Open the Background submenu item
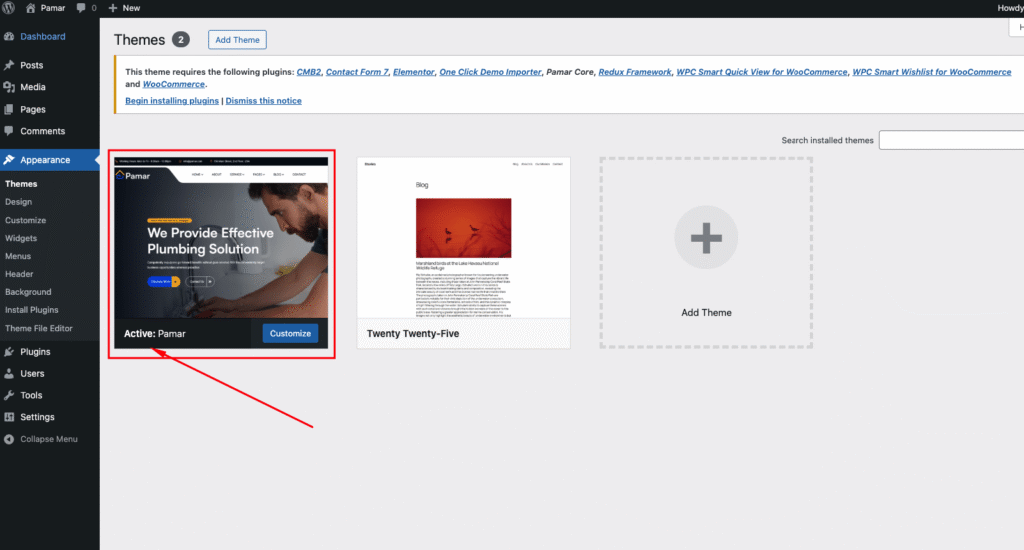This screenshot has height=550, width=1024. pos(28,292)
